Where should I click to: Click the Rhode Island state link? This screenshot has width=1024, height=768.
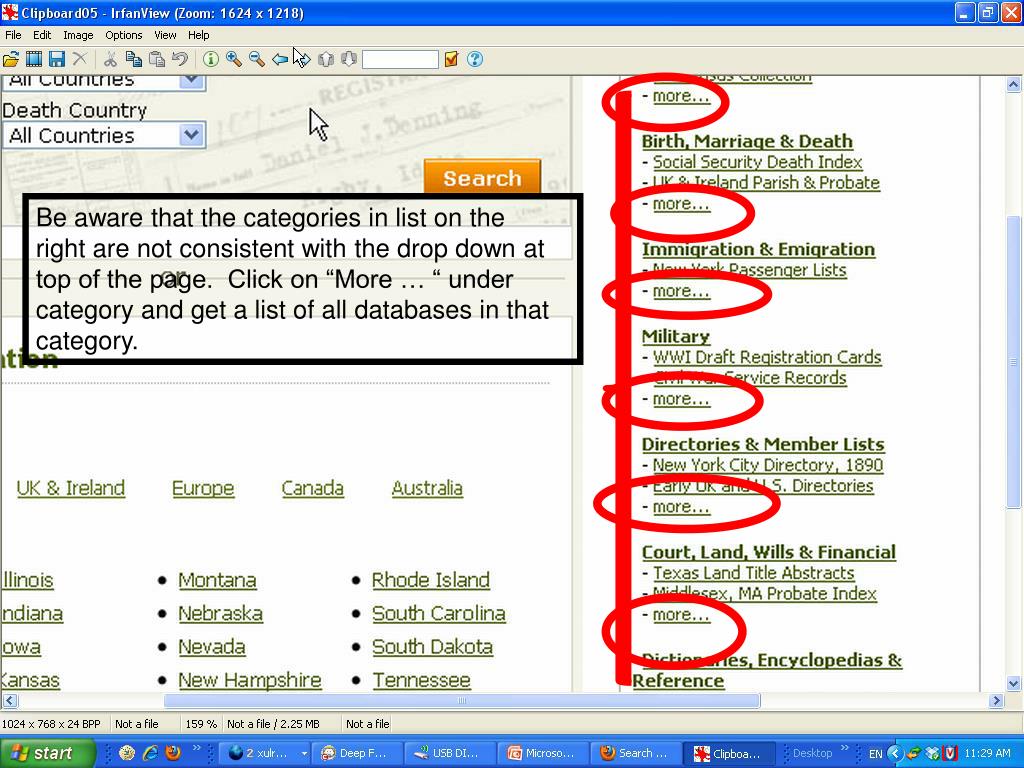pos(431,580)
